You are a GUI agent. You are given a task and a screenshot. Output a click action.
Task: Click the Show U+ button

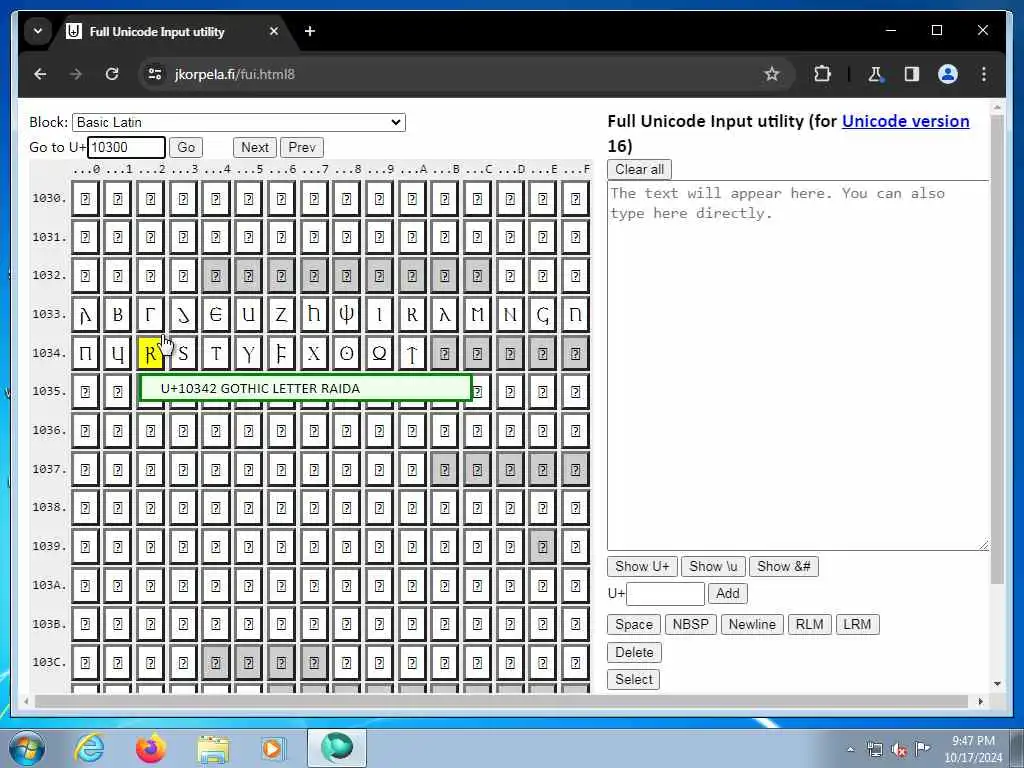click(x=642, y=567)
